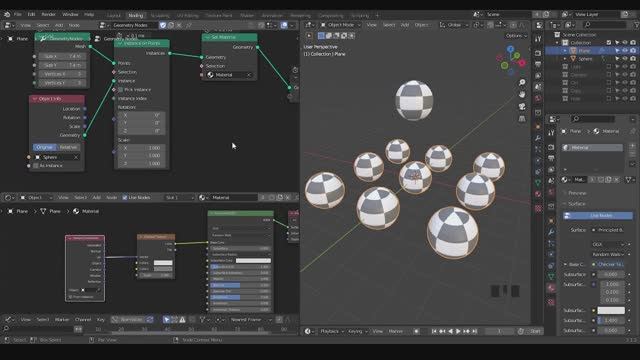Viewport: 640px width, 360px height.
Task: Toggle visibility eye of the Plane object
Action: 625,51
